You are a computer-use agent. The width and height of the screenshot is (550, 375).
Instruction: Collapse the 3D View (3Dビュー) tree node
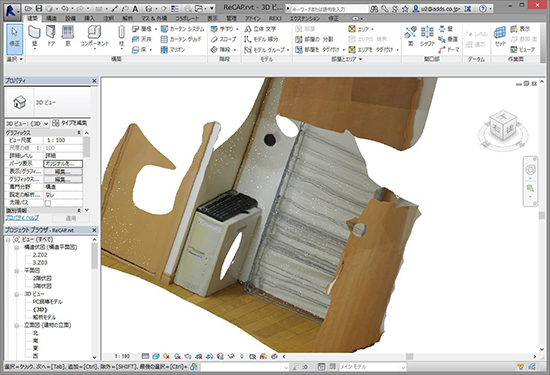click(16, 294)
